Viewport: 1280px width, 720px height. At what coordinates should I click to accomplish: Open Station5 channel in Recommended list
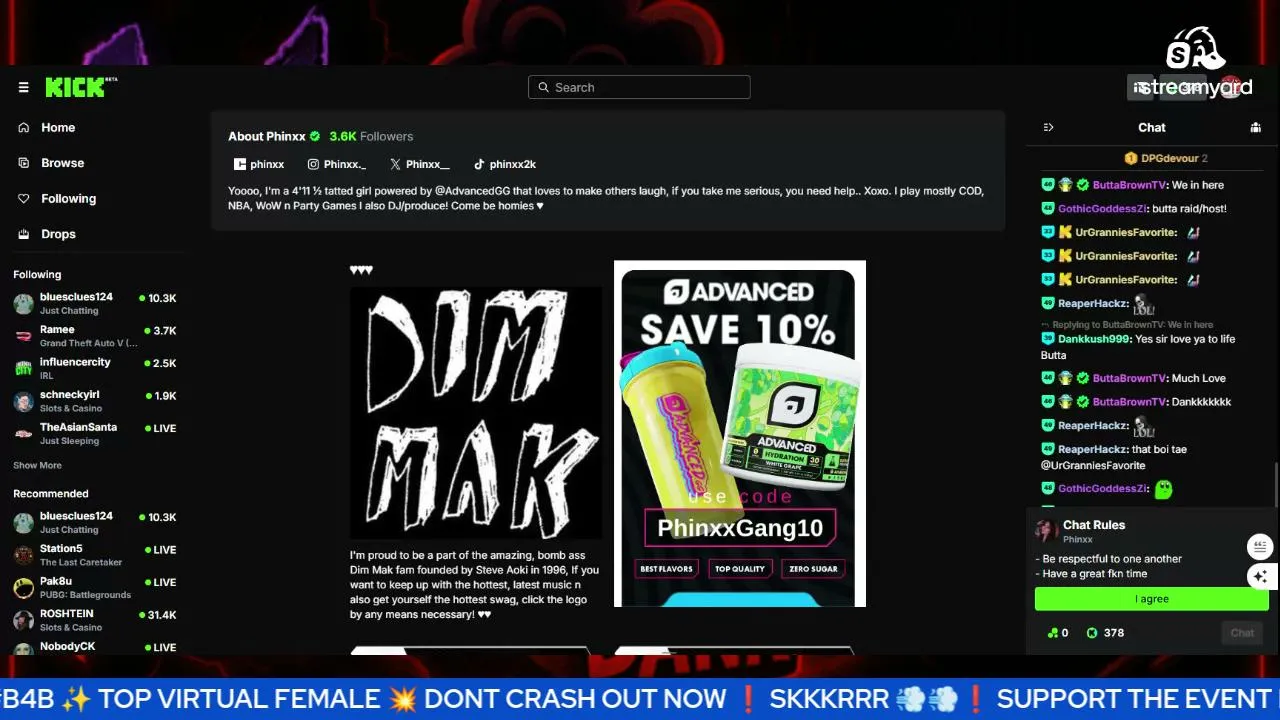[95, 555]
